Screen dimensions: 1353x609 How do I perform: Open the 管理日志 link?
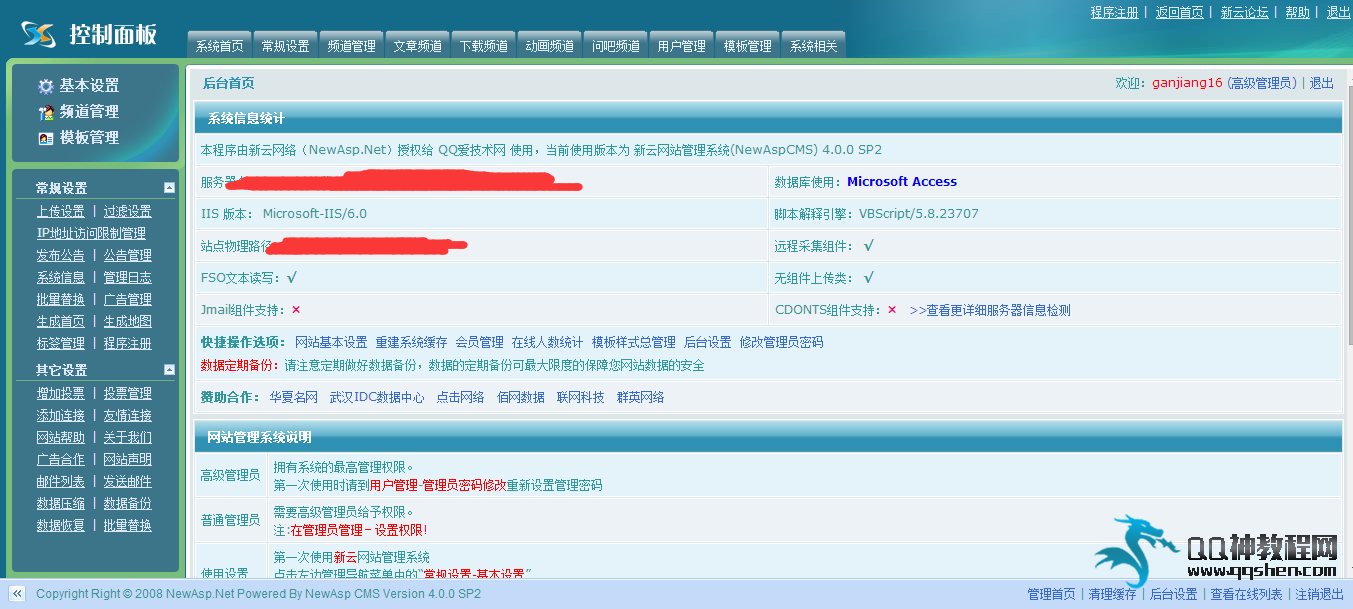tap(128, 277)
